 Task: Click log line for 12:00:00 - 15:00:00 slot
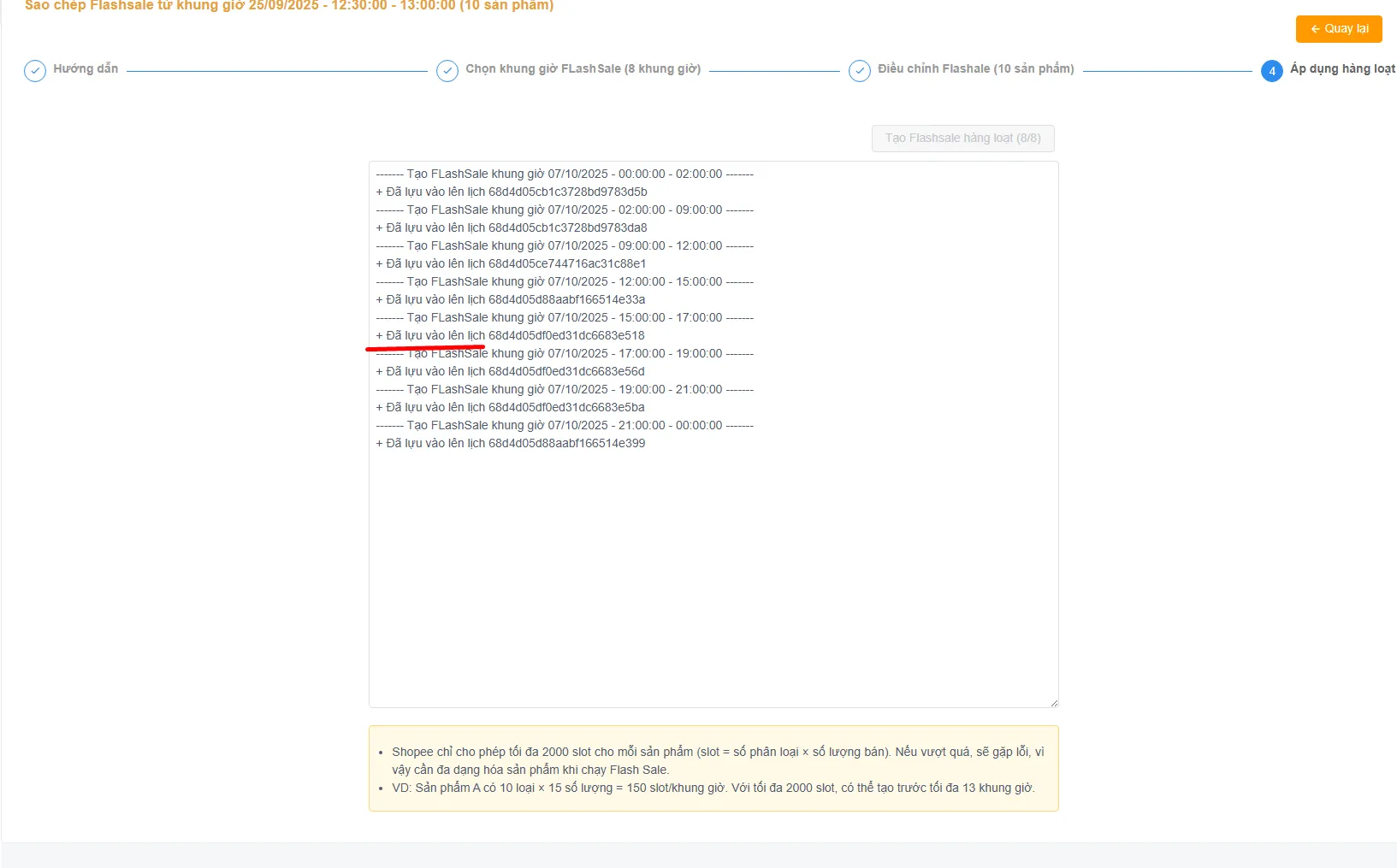[565, 281]
